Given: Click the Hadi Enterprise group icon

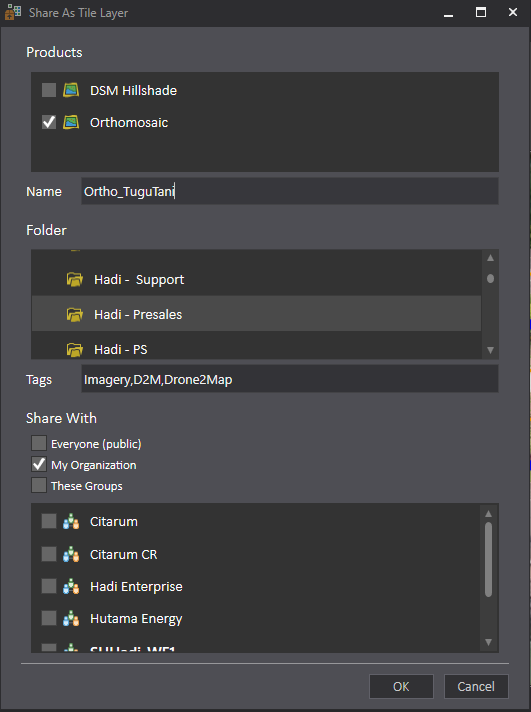Looking at the screenshot, I should click(x=71, y=586).
